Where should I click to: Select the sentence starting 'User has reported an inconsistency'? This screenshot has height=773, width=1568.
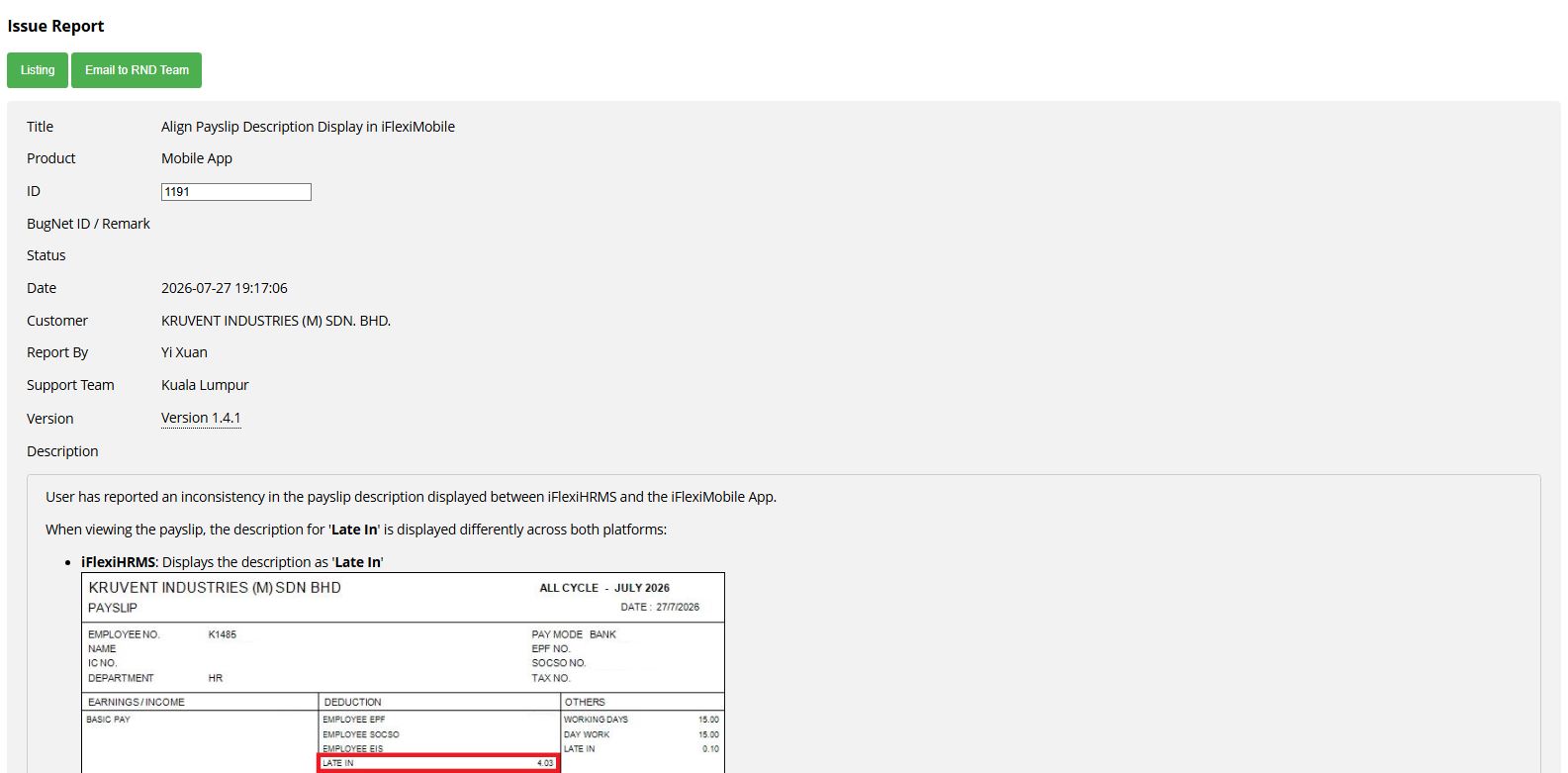coord(411,497)
